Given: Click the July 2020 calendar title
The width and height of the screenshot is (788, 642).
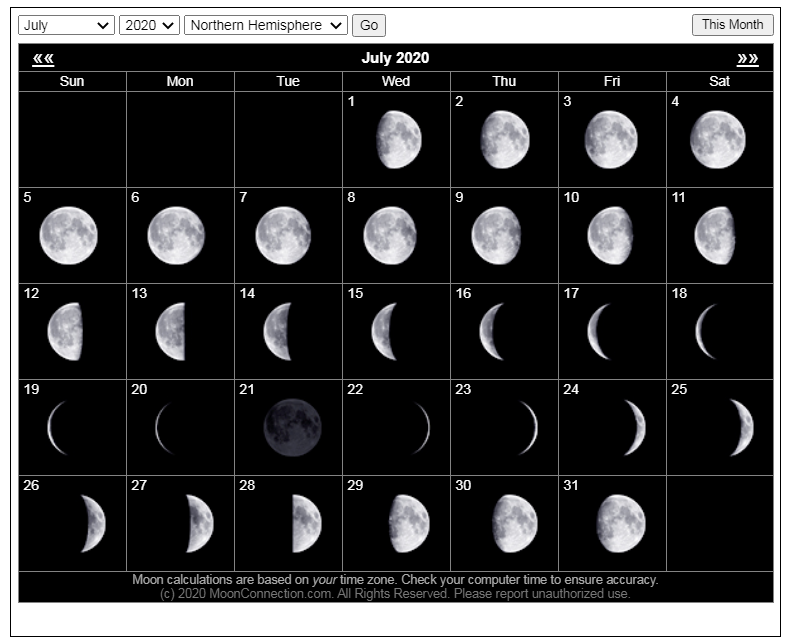Looking at the screenshot, I should (x=395, y=58).
